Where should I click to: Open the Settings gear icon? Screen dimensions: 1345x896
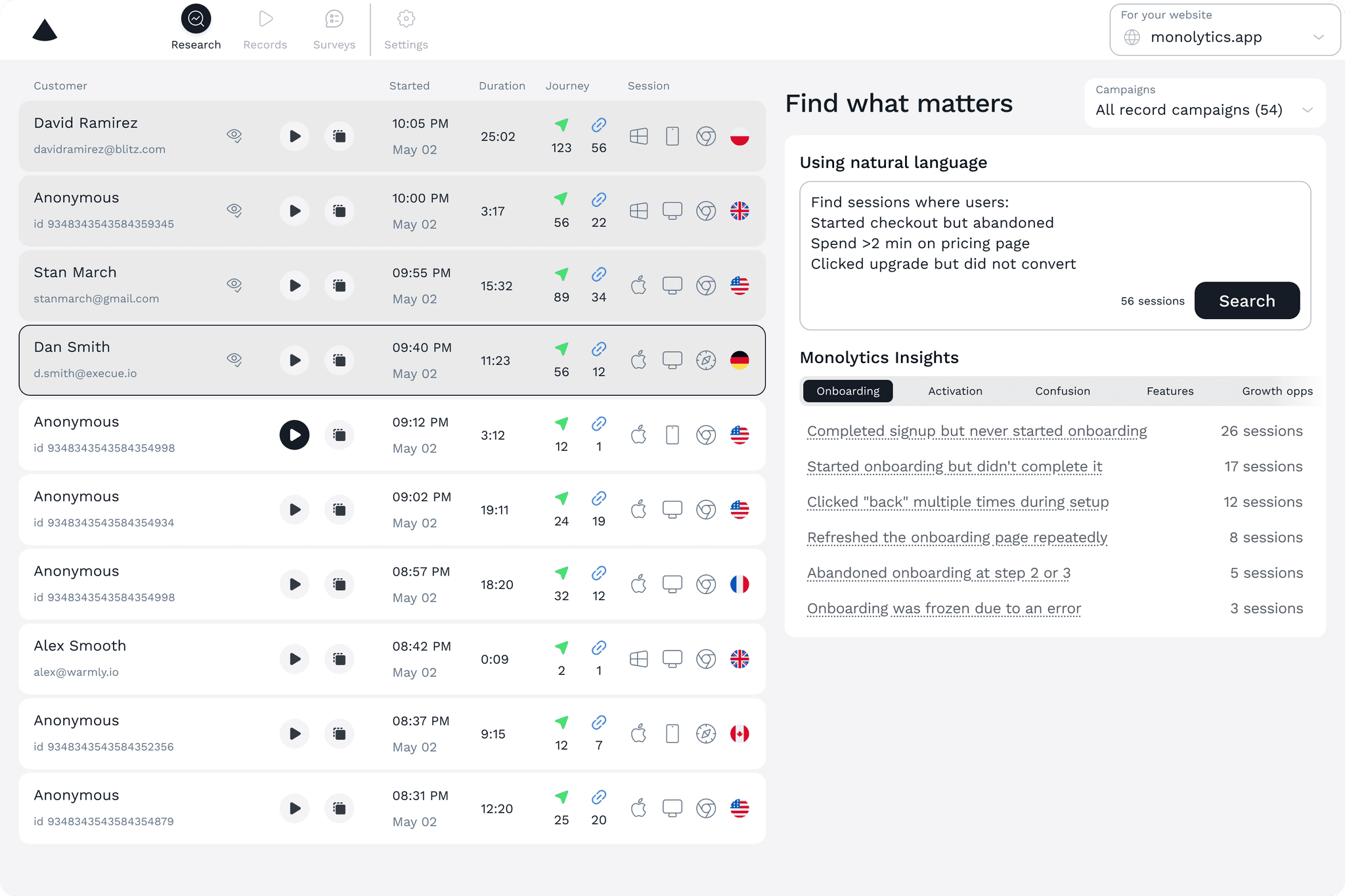(x=406, y=19)
